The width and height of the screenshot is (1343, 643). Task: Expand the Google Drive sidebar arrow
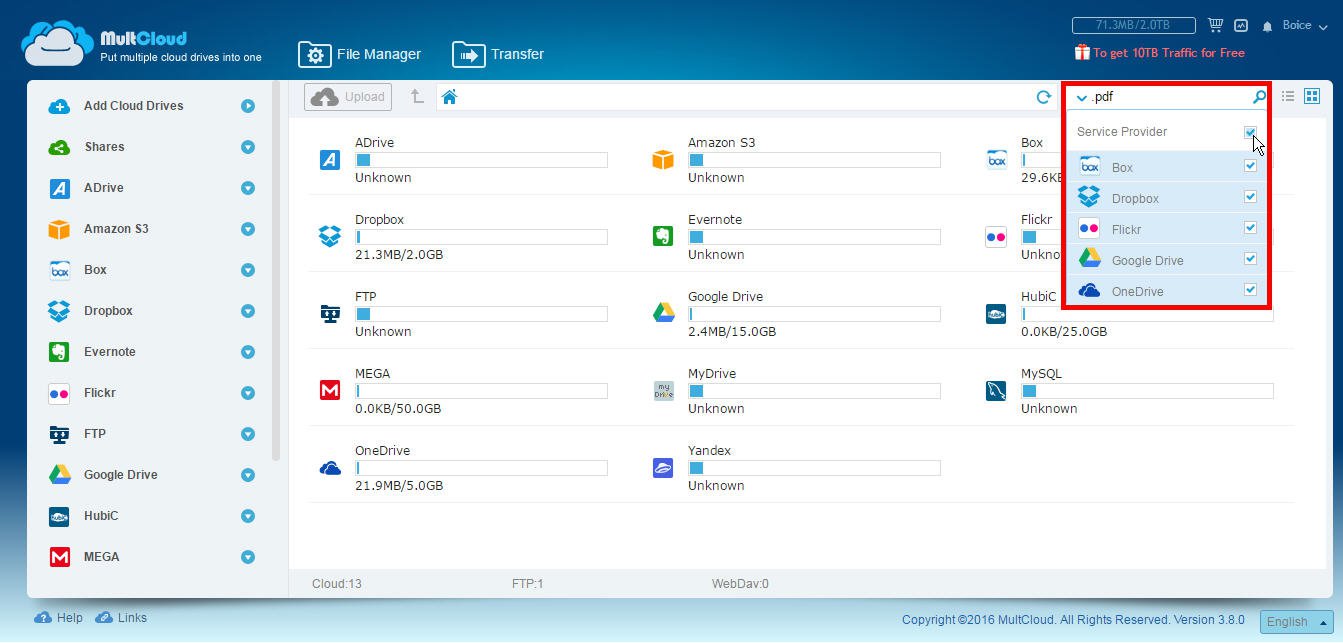click(x=247, y=475)
